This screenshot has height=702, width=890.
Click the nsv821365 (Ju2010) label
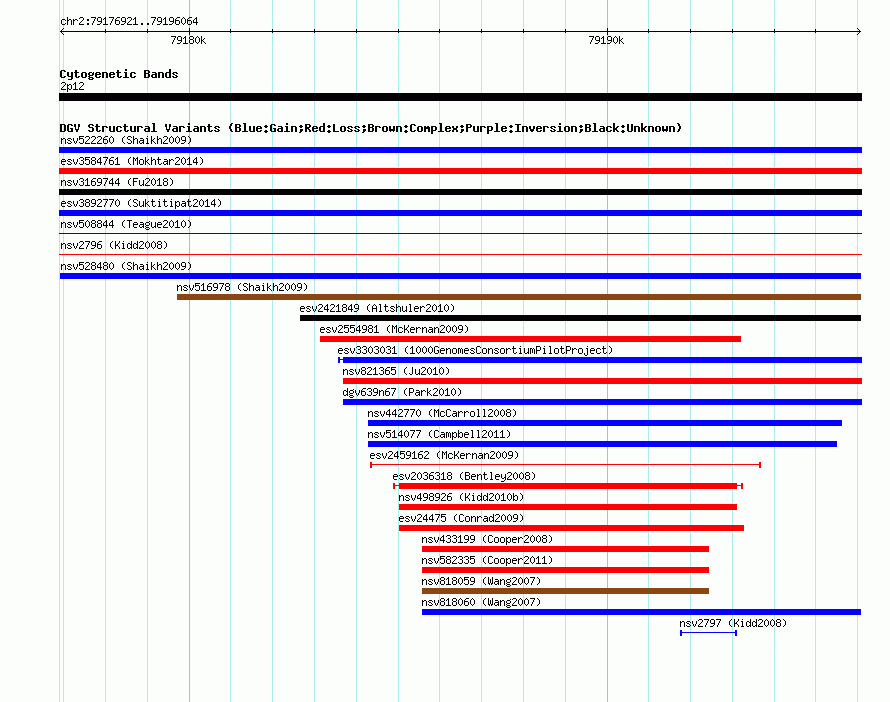[396, 371]
